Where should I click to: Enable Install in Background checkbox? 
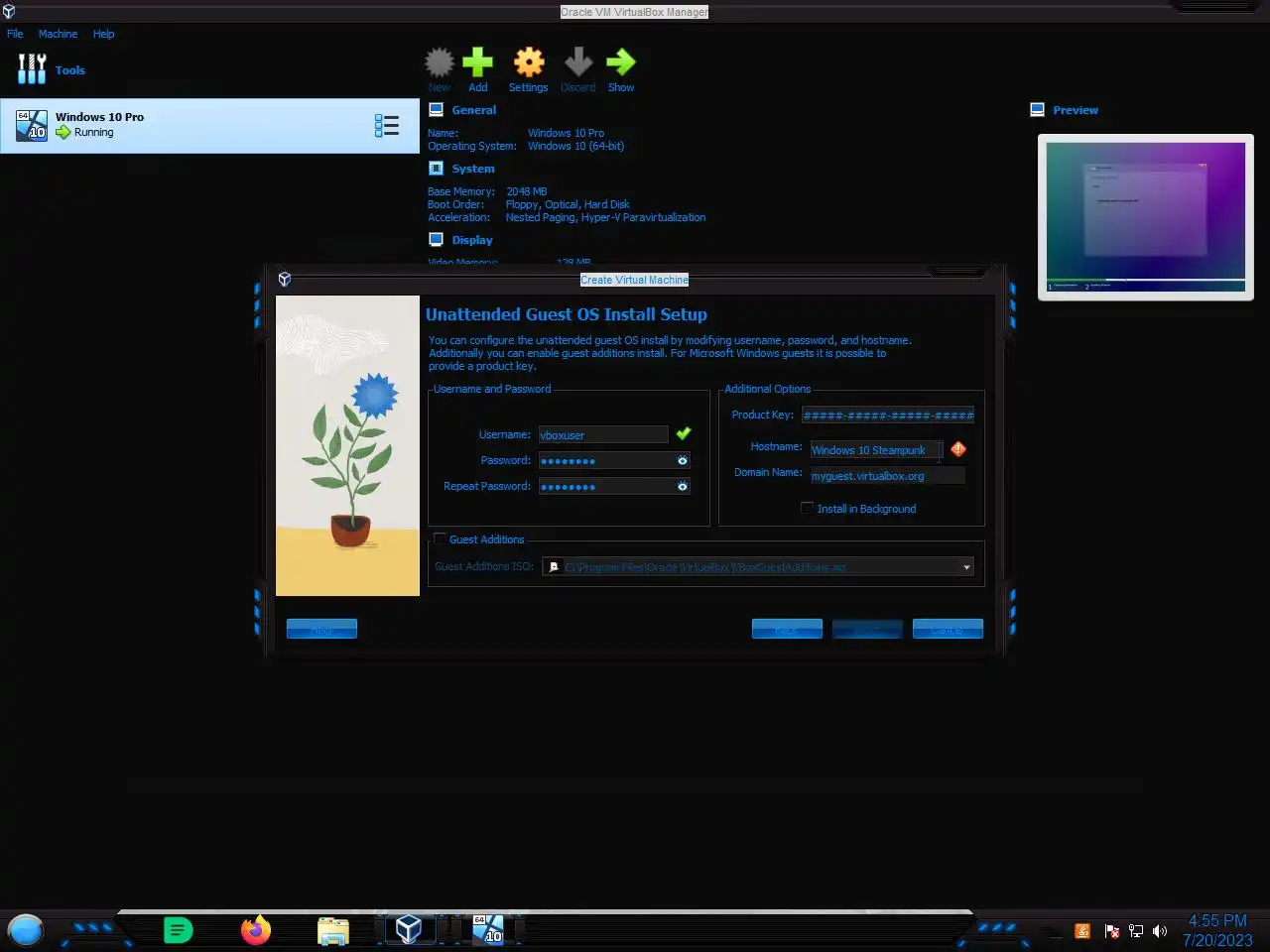[807, 508]
